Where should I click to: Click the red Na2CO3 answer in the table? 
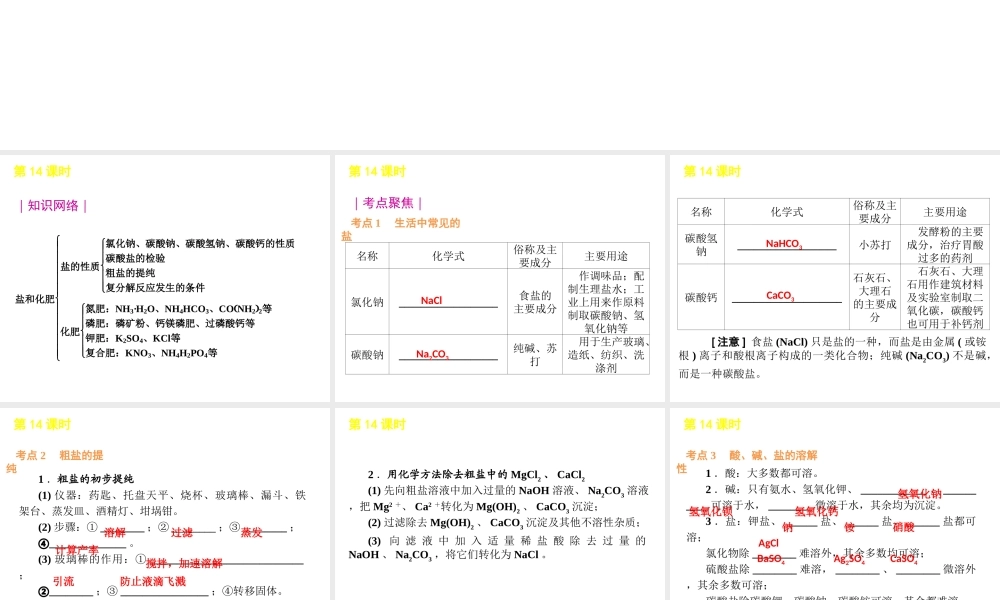click(432, 354)
